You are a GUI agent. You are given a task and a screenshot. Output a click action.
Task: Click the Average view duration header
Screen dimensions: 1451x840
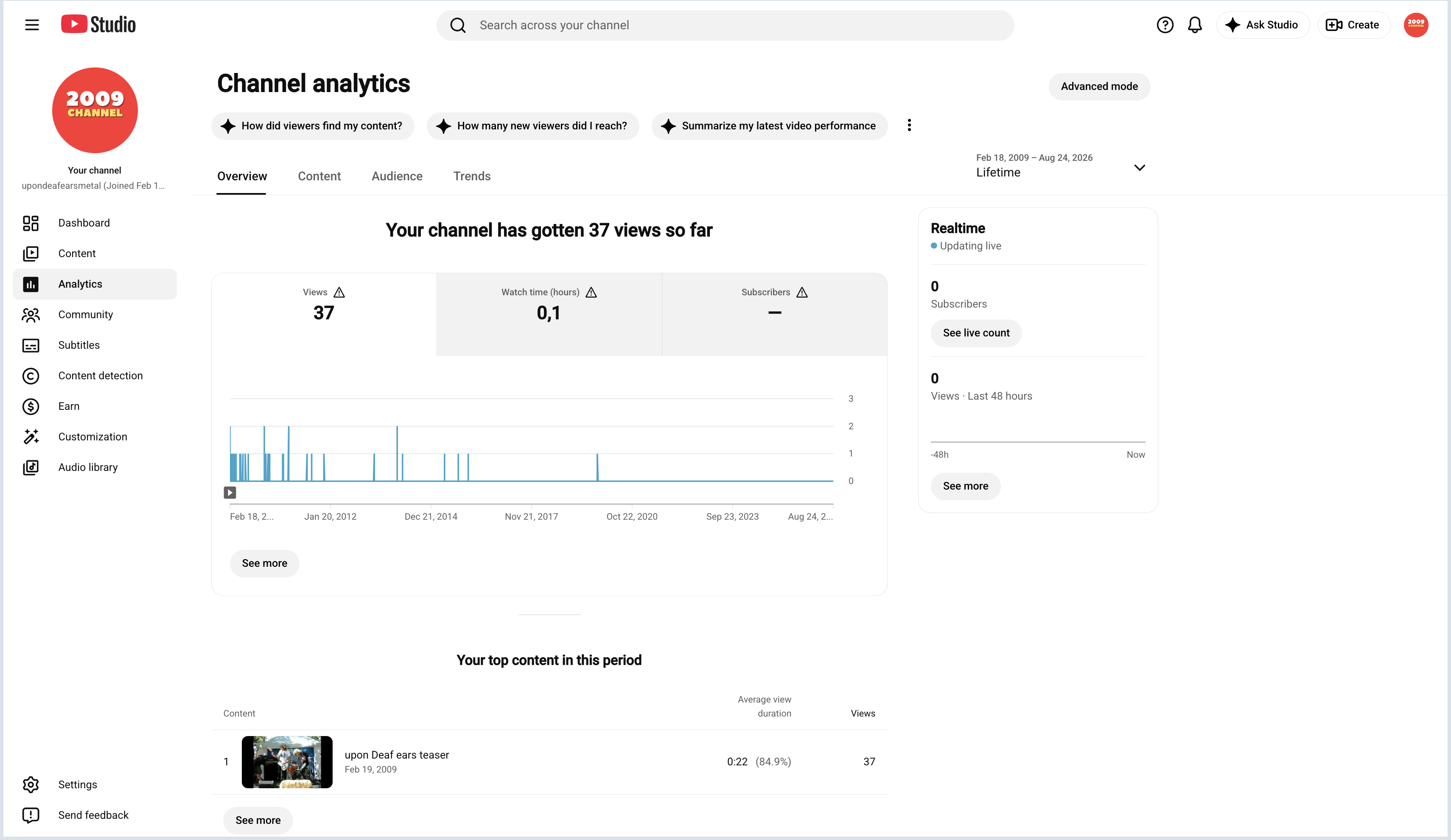pos(764,706)
